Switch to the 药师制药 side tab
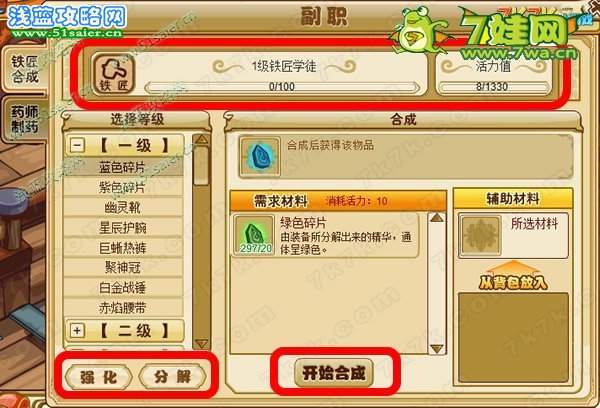600x408 pixels. point(24,119)
